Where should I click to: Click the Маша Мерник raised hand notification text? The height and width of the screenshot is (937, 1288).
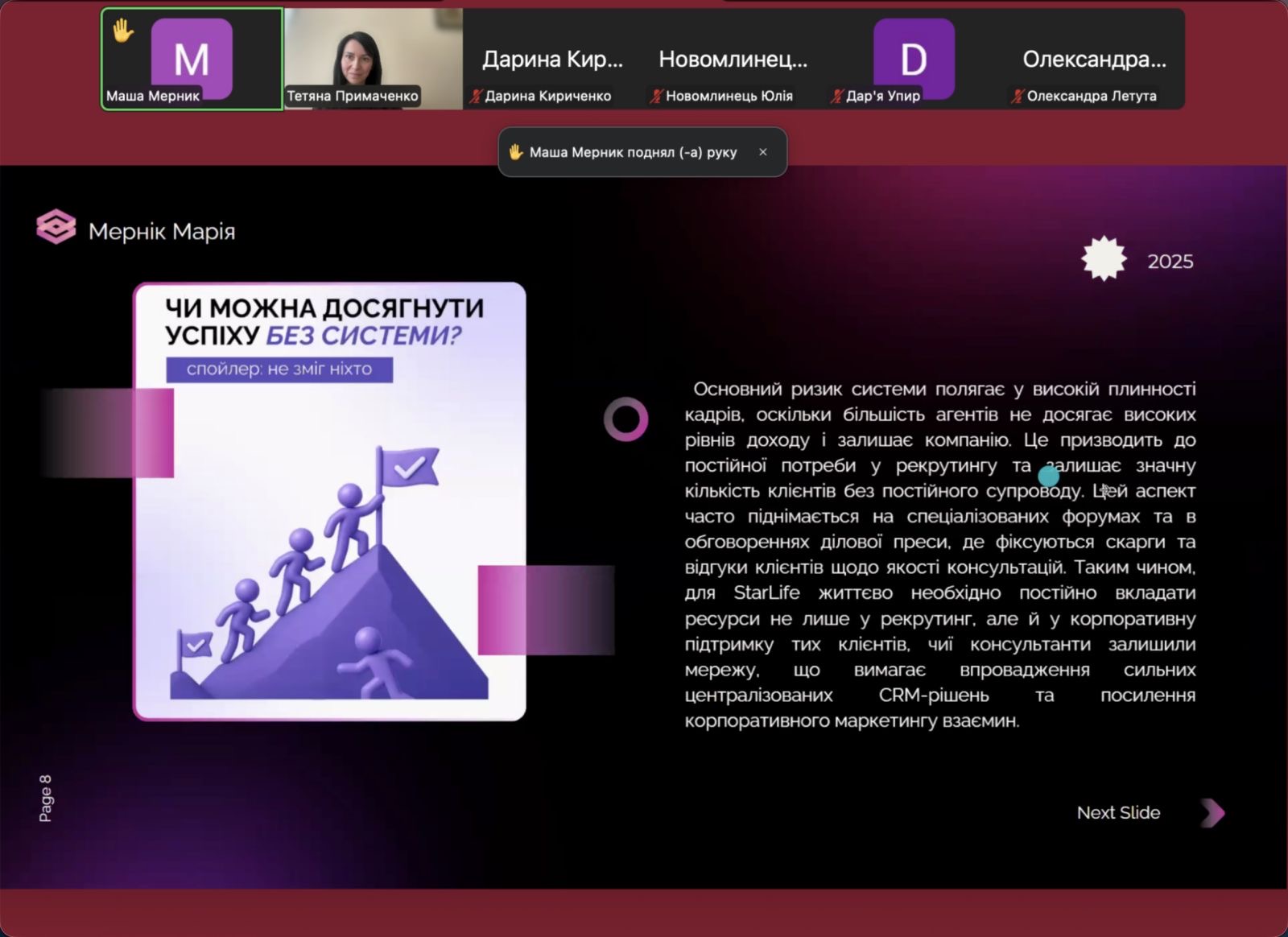point(633,152)
